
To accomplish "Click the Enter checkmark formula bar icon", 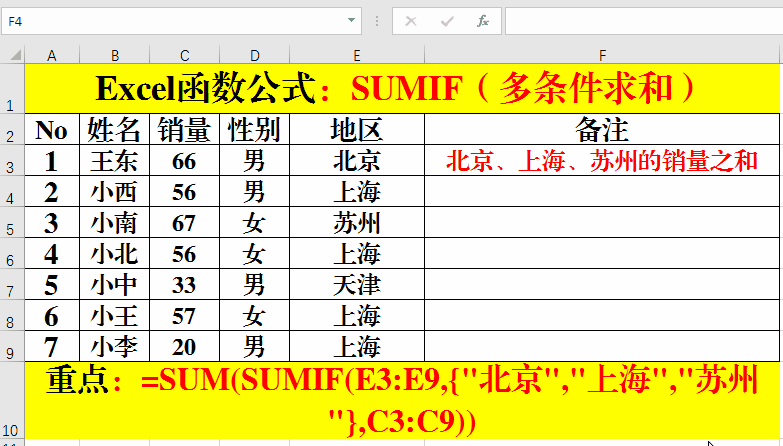I will point(447,21).
